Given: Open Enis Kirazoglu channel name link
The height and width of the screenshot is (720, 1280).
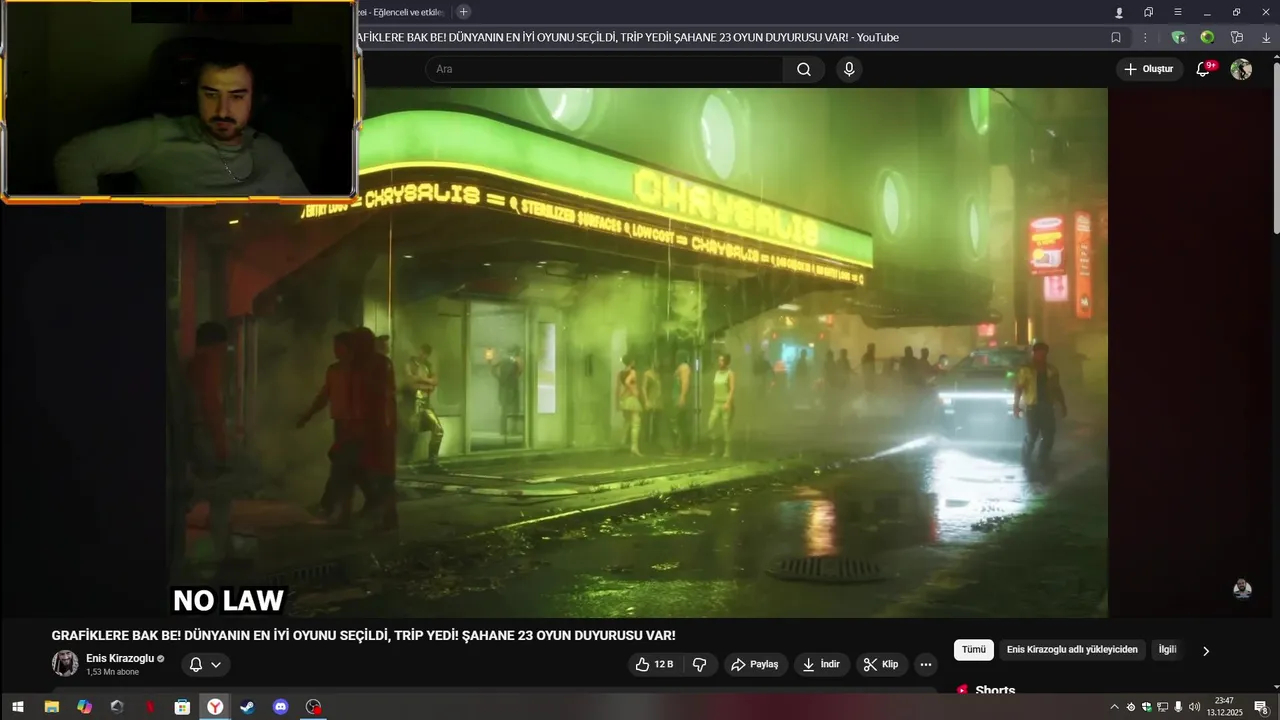Looking at the screenshot, I should pos(120,658).
